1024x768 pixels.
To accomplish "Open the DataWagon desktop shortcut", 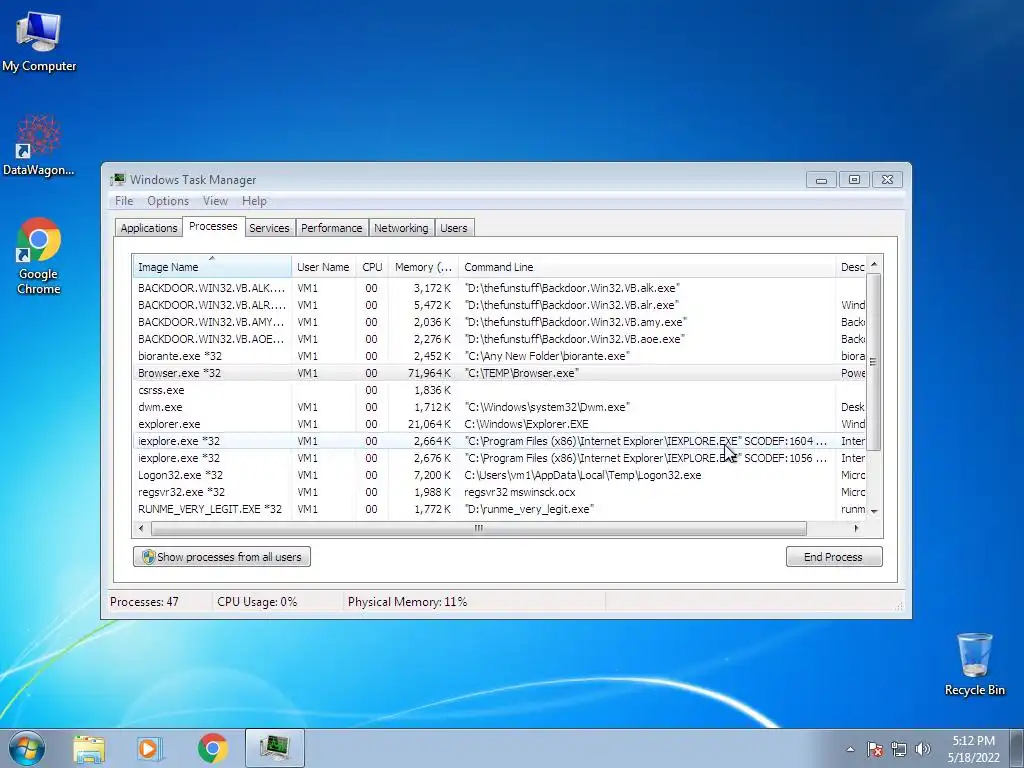I will point(39,145).
